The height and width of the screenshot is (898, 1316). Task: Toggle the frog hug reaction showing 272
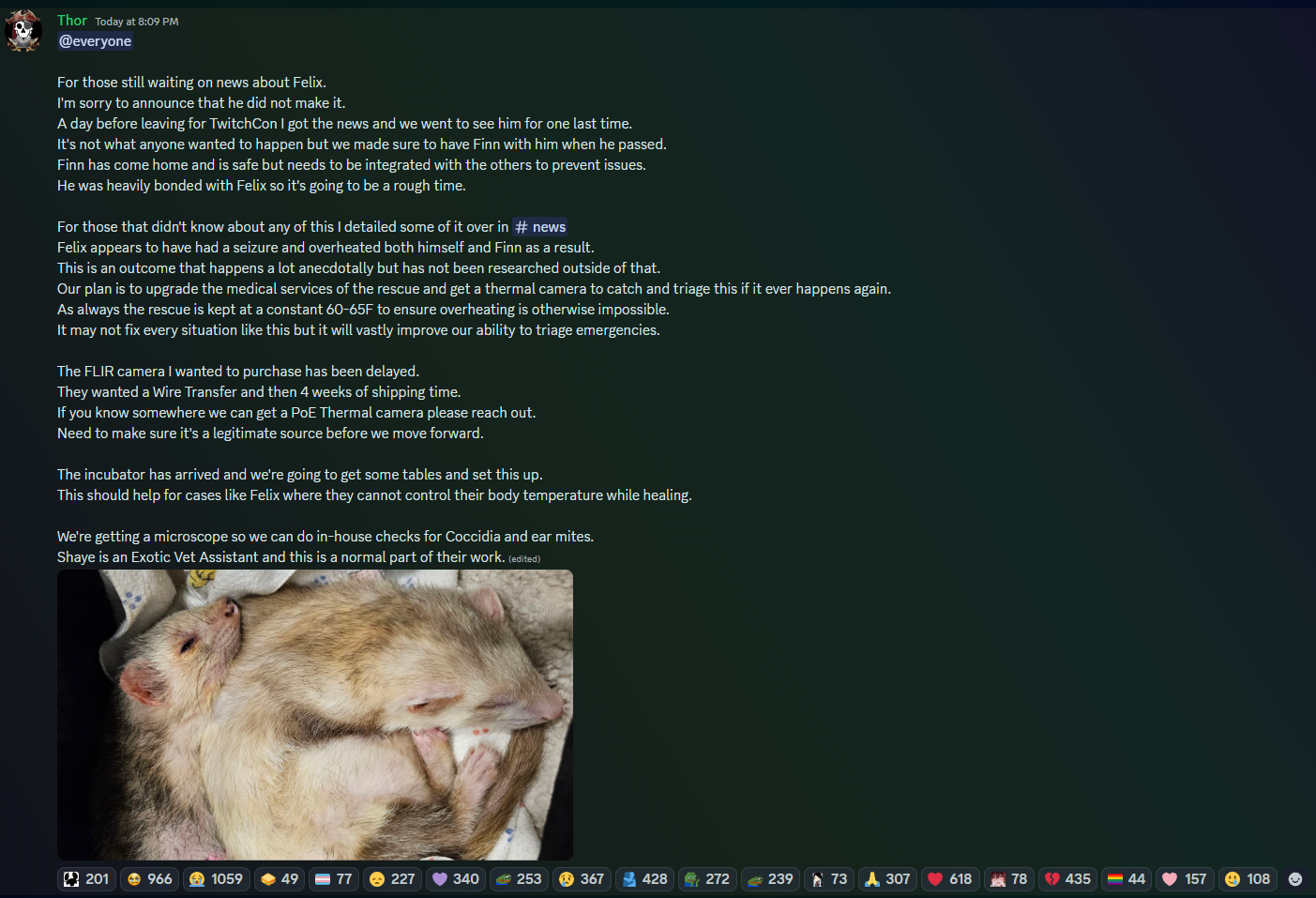click(x=707, y=879)
